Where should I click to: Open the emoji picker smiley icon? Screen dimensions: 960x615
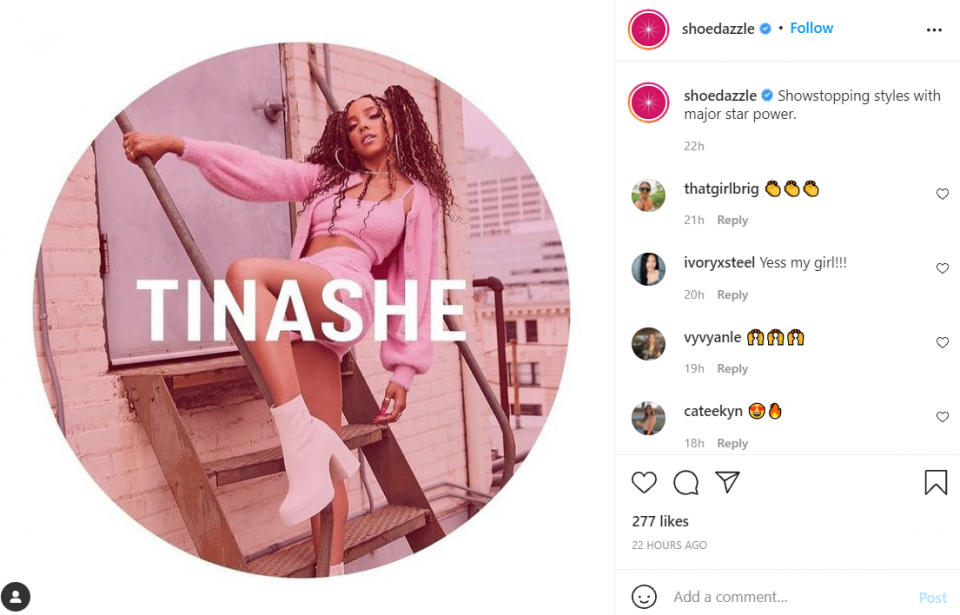pyautogui.click(x=643, y=596)
